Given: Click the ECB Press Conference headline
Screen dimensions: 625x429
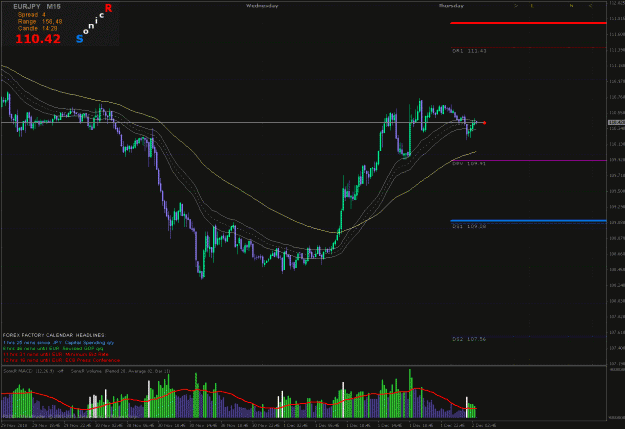Looking at the screenshot, I should (61, 360).
